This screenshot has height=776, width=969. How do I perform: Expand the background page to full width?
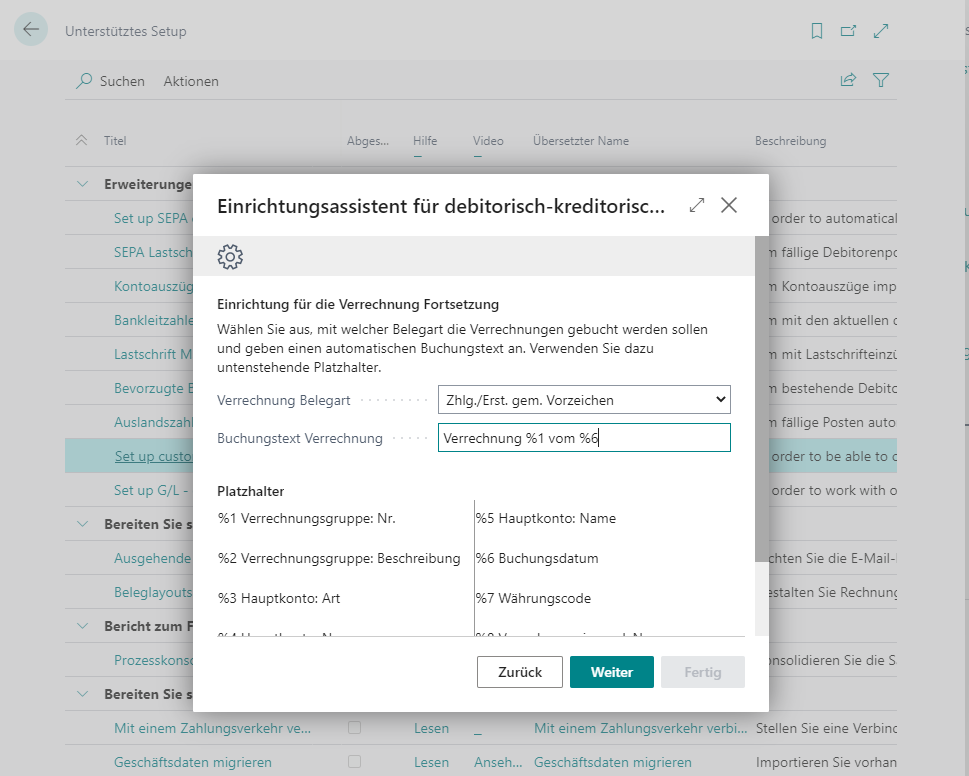[881, 31]
